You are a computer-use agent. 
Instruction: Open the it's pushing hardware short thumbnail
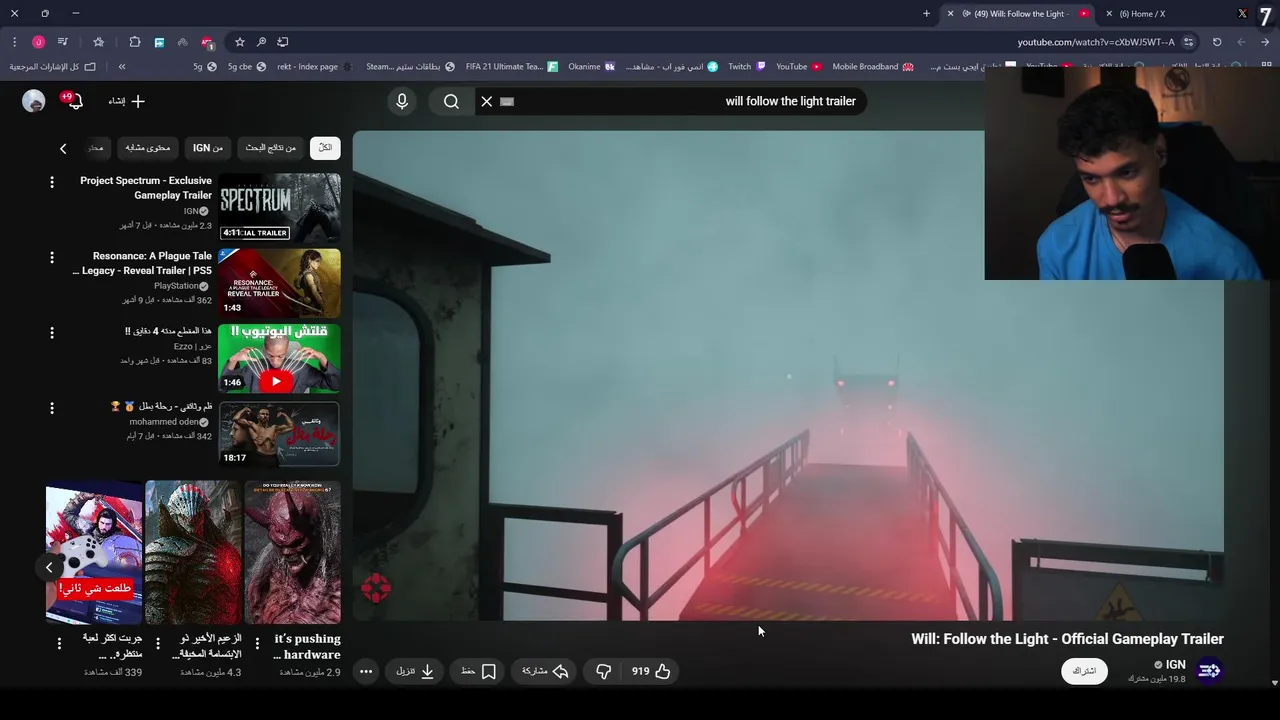293,552
